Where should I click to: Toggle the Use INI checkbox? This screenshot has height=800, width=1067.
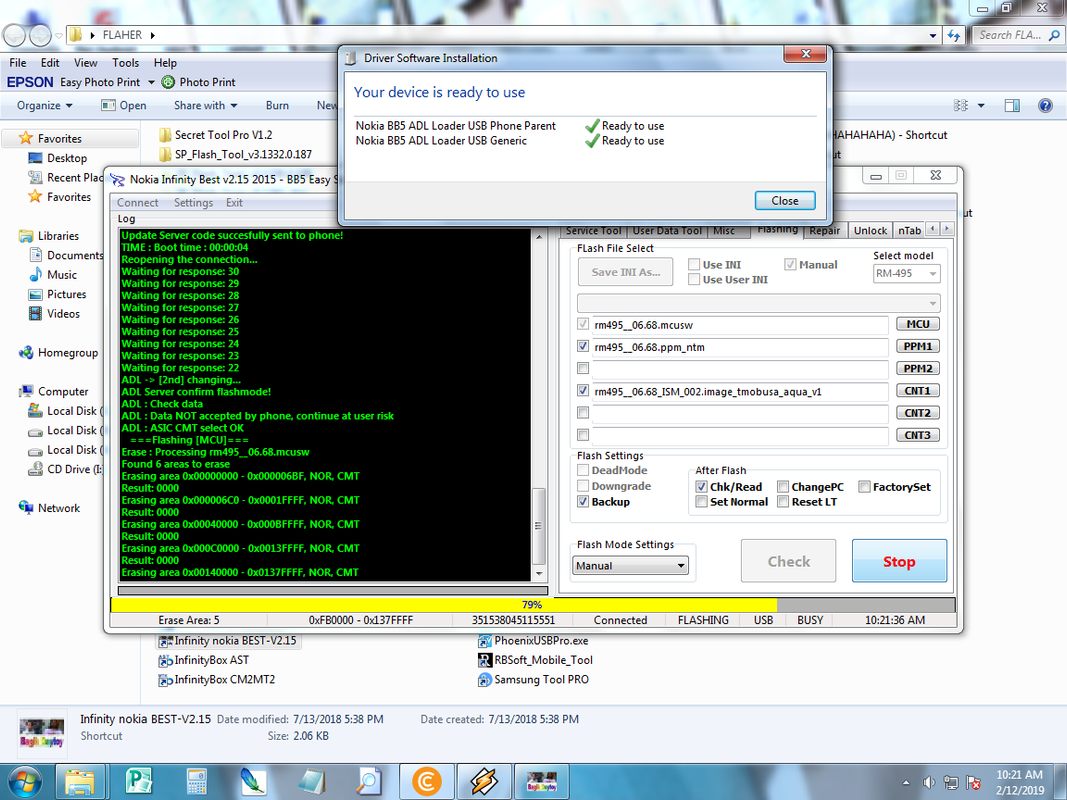(x=694, y=265)
